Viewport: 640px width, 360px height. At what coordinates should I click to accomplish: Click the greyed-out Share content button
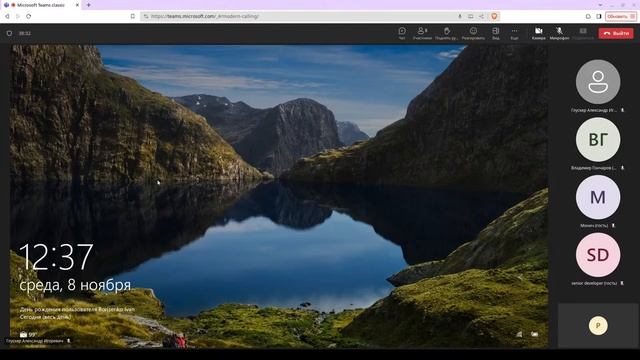pyautogui.click(x=583, y=33)
